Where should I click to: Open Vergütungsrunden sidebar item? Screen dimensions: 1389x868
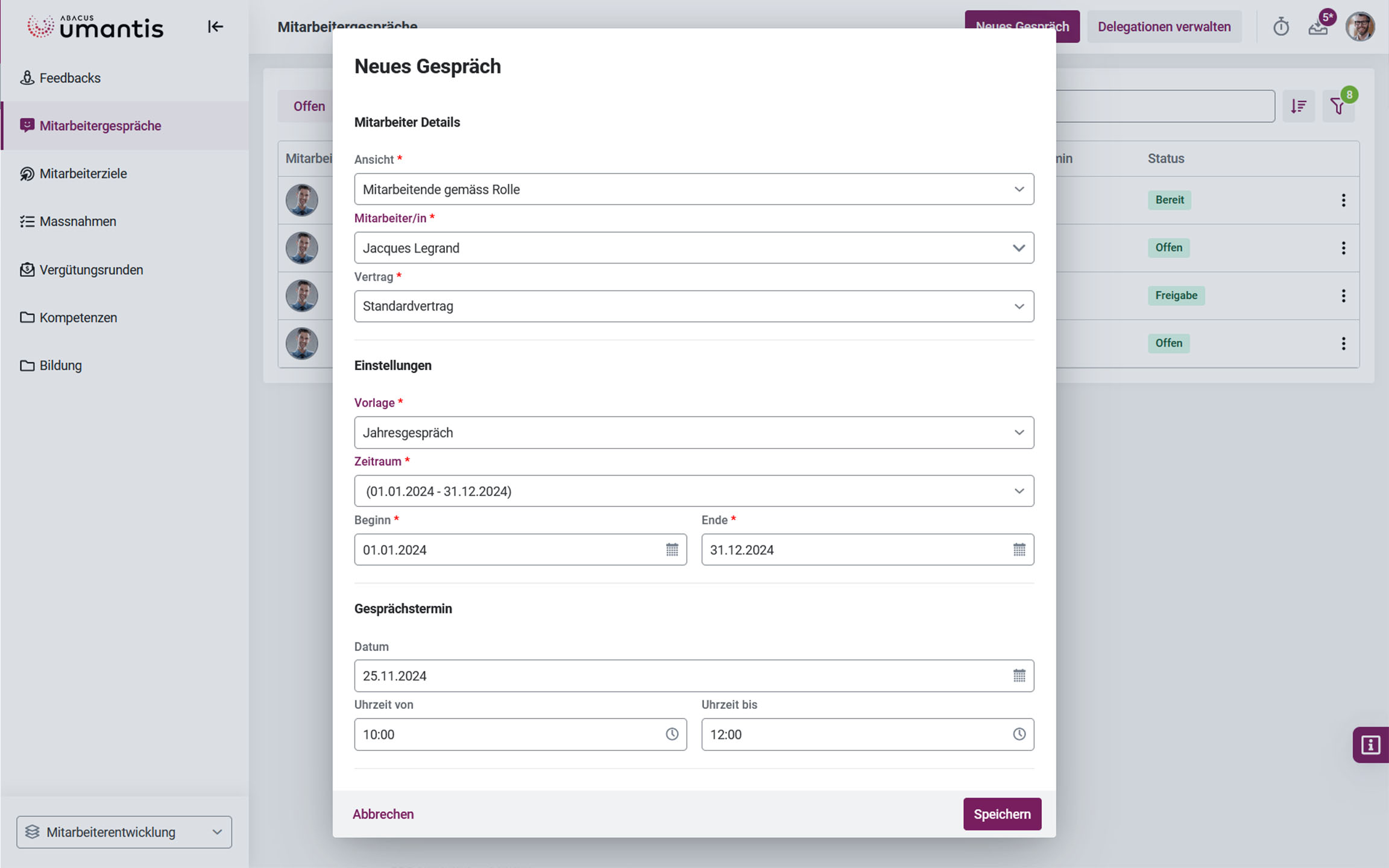pyautogui.click(x=91, y=270)
